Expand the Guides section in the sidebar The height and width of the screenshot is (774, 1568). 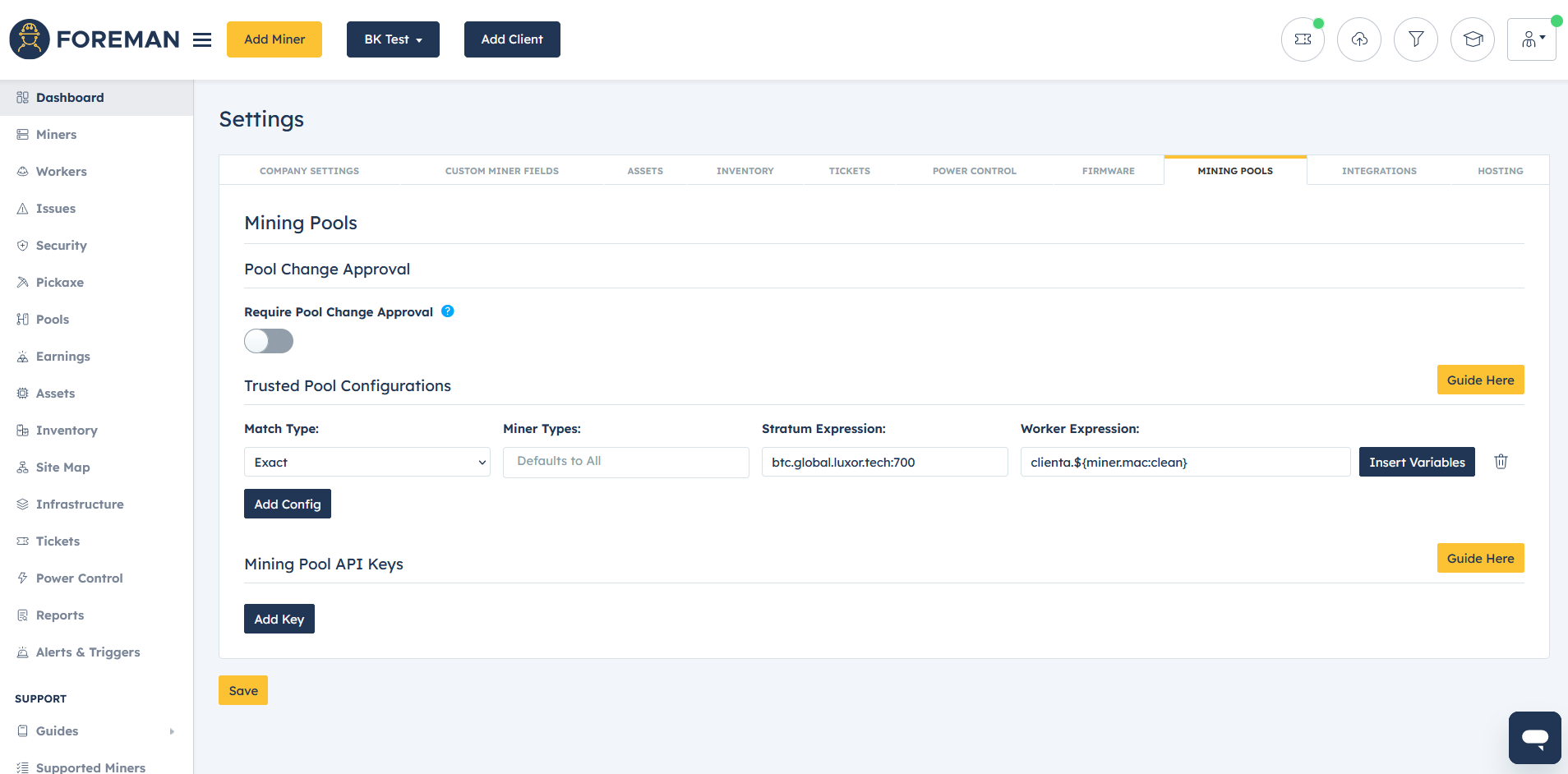click(x=57, y=730)
